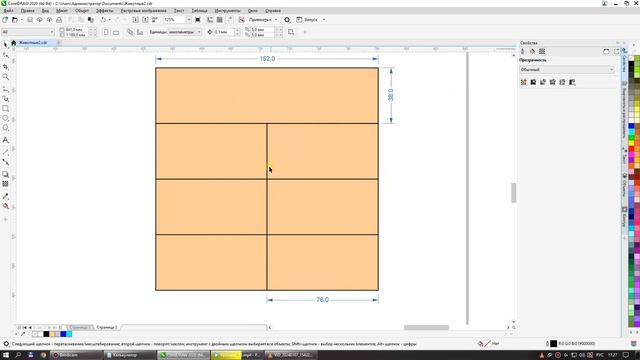
Task: Select the Rectangle tool
Action: [x=6, y=109]
